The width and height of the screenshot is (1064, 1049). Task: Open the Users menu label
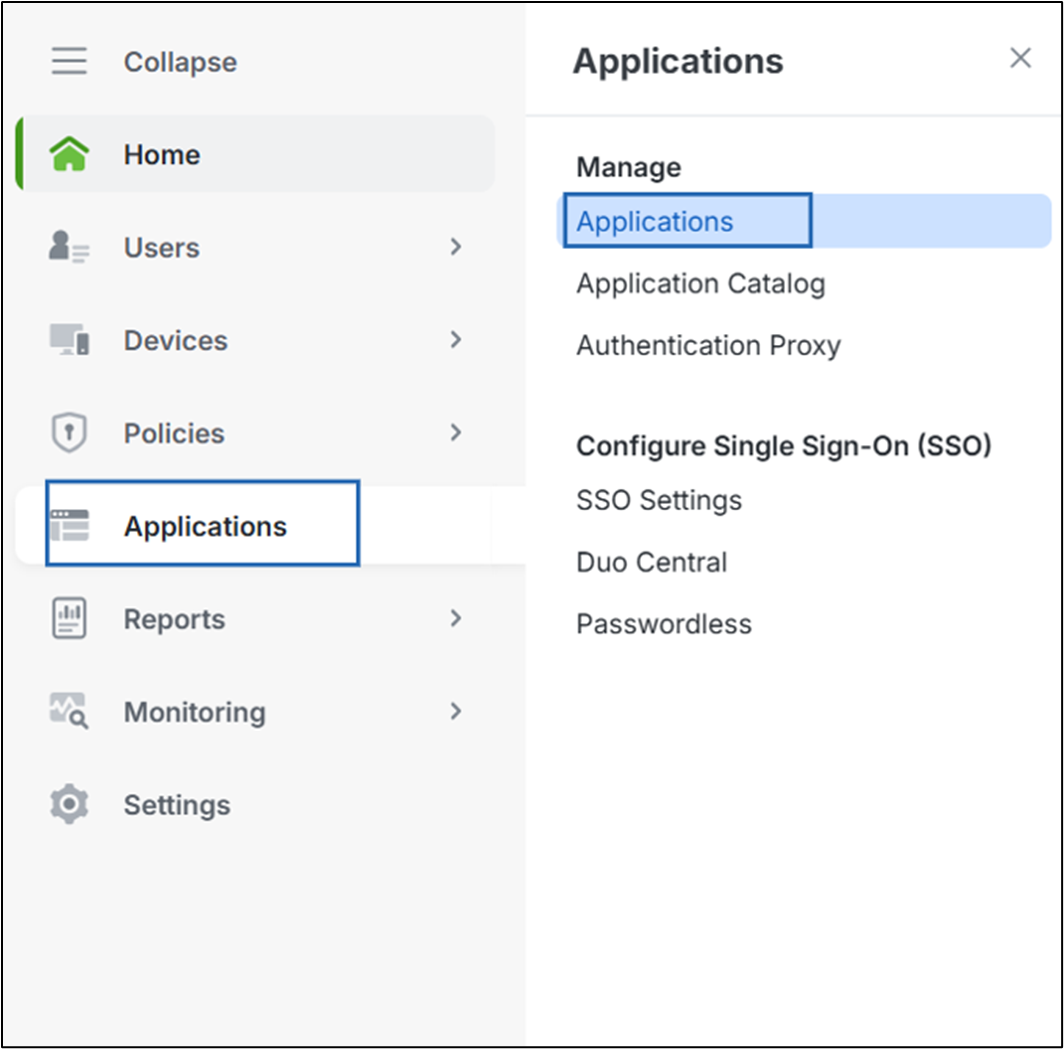tap(162, 248)
